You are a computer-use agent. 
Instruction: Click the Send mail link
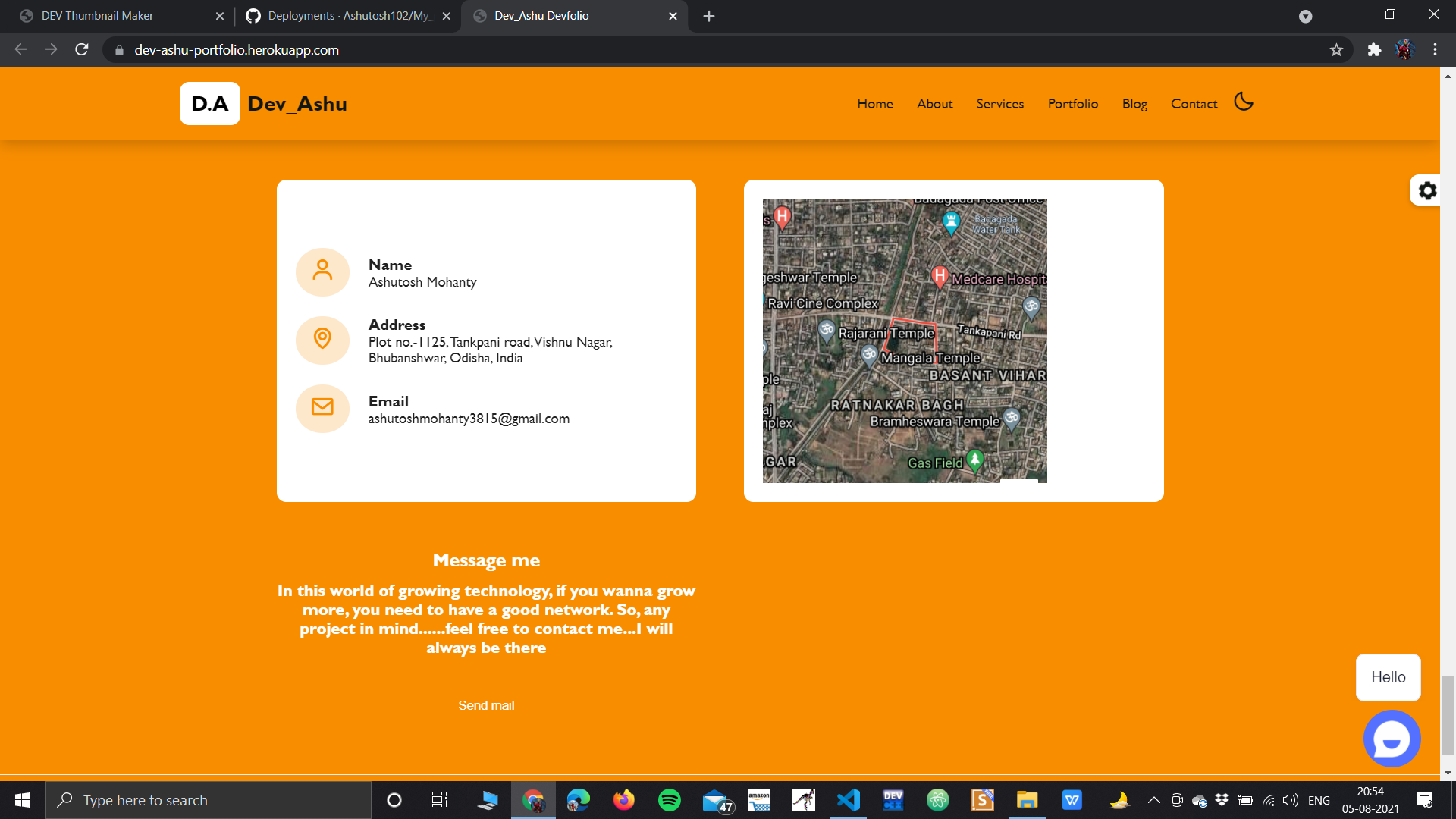tap(486, 704)
